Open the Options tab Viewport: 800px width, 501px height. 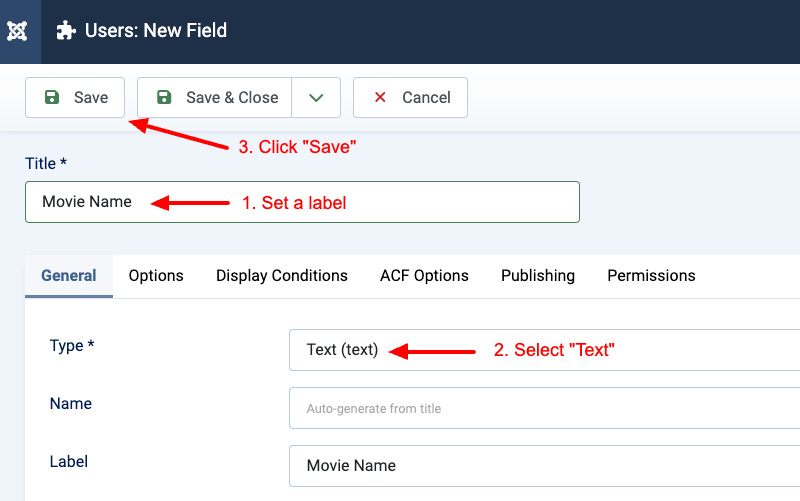pyautogui.click(x=156, y=275)
